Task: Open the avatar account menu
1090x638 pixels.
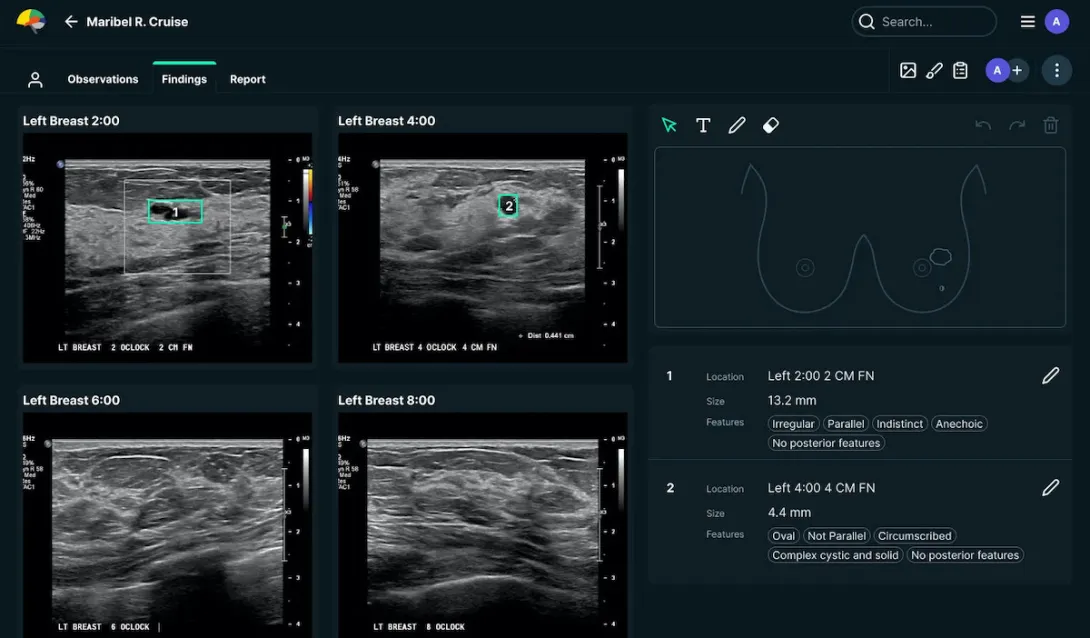Action: pos(1057,21)
